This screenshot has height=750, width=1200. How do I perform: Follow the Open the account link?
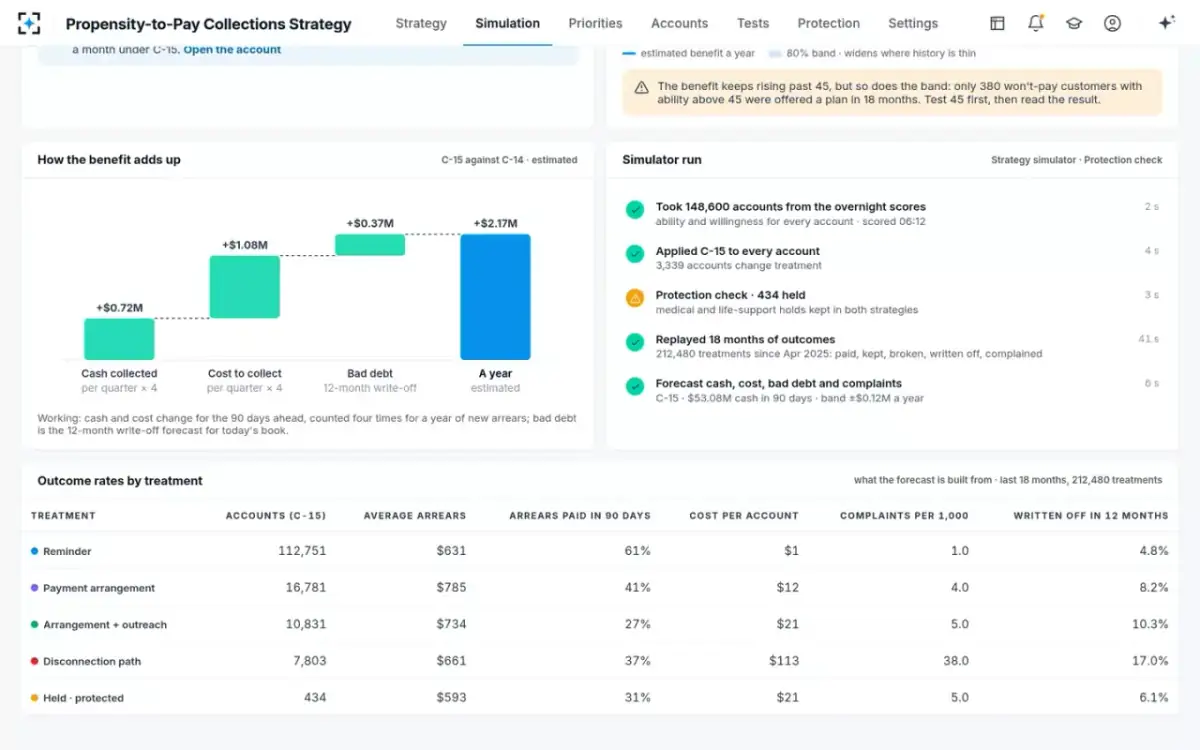(232, 49)
